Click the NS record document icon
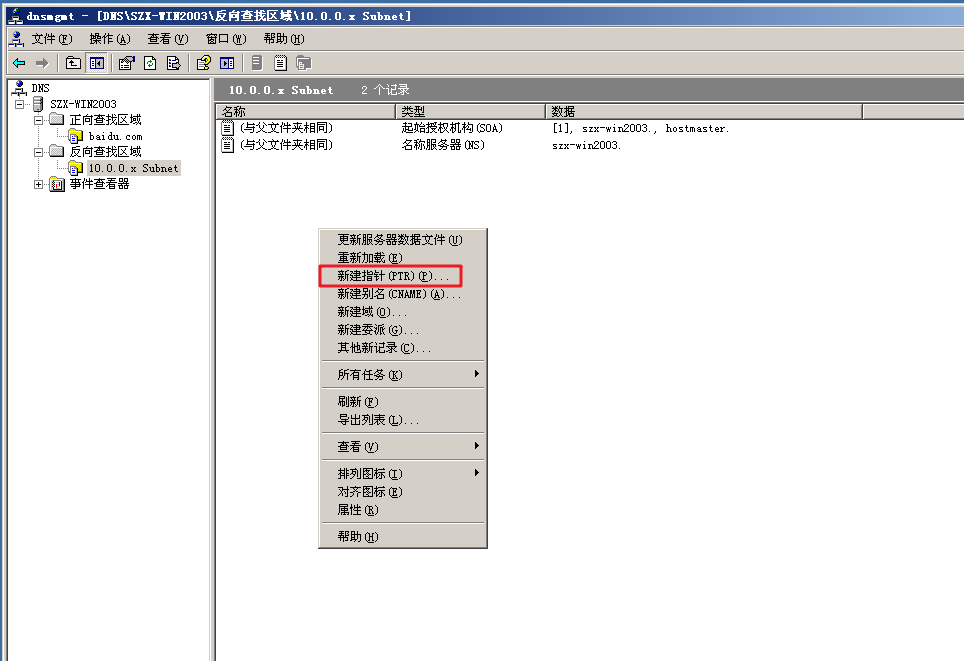Screen dimensions: 964x661 (227, 145)
